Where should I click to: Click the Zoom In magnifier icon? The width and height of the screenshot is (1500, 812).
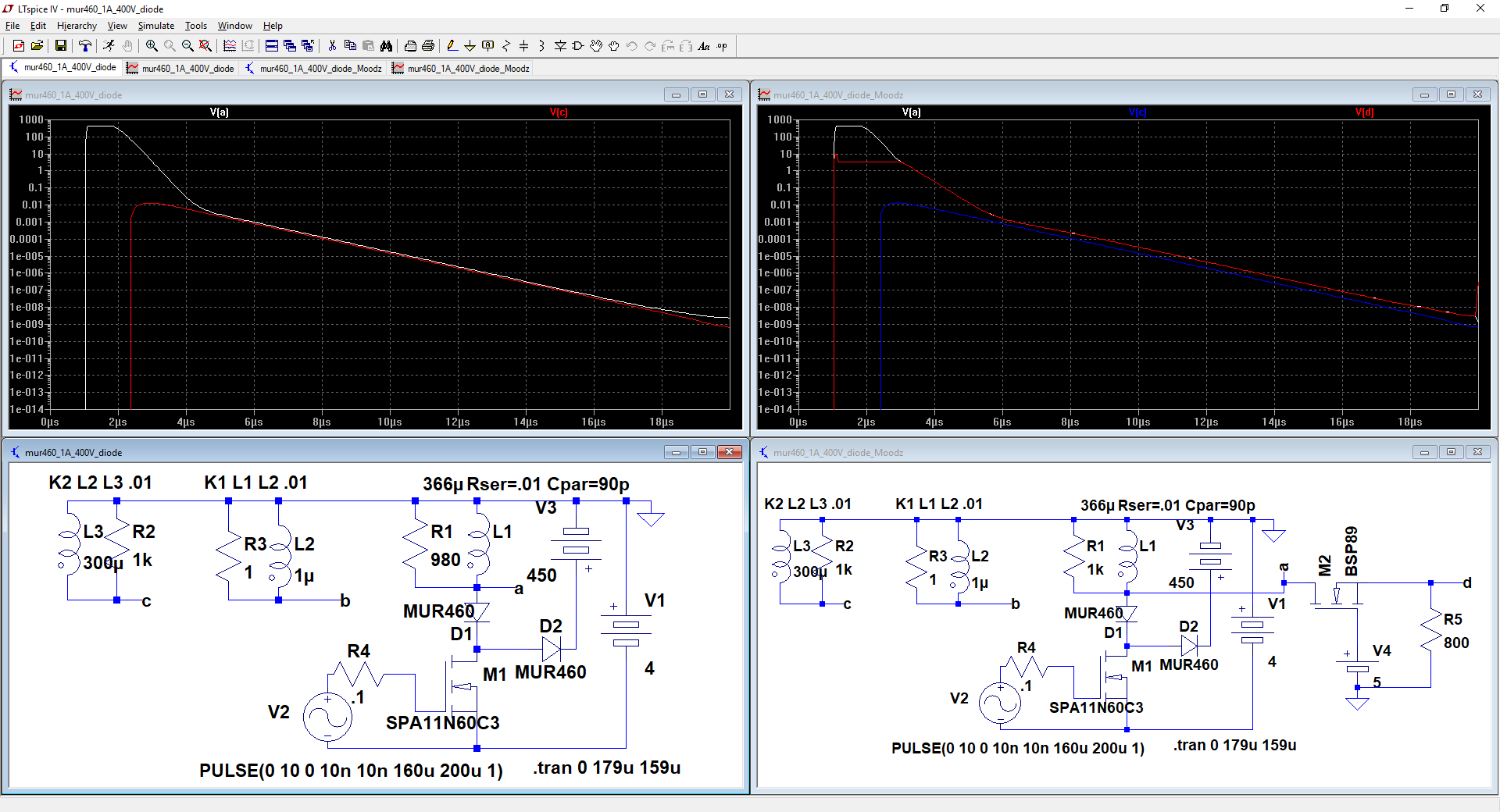coord(152,46)
